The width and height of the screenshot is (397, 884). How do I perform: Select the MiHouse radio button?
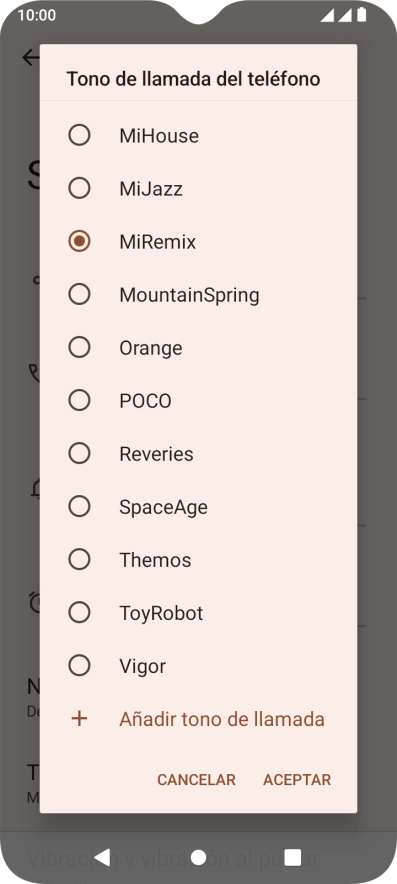click(x=79, y=135)
